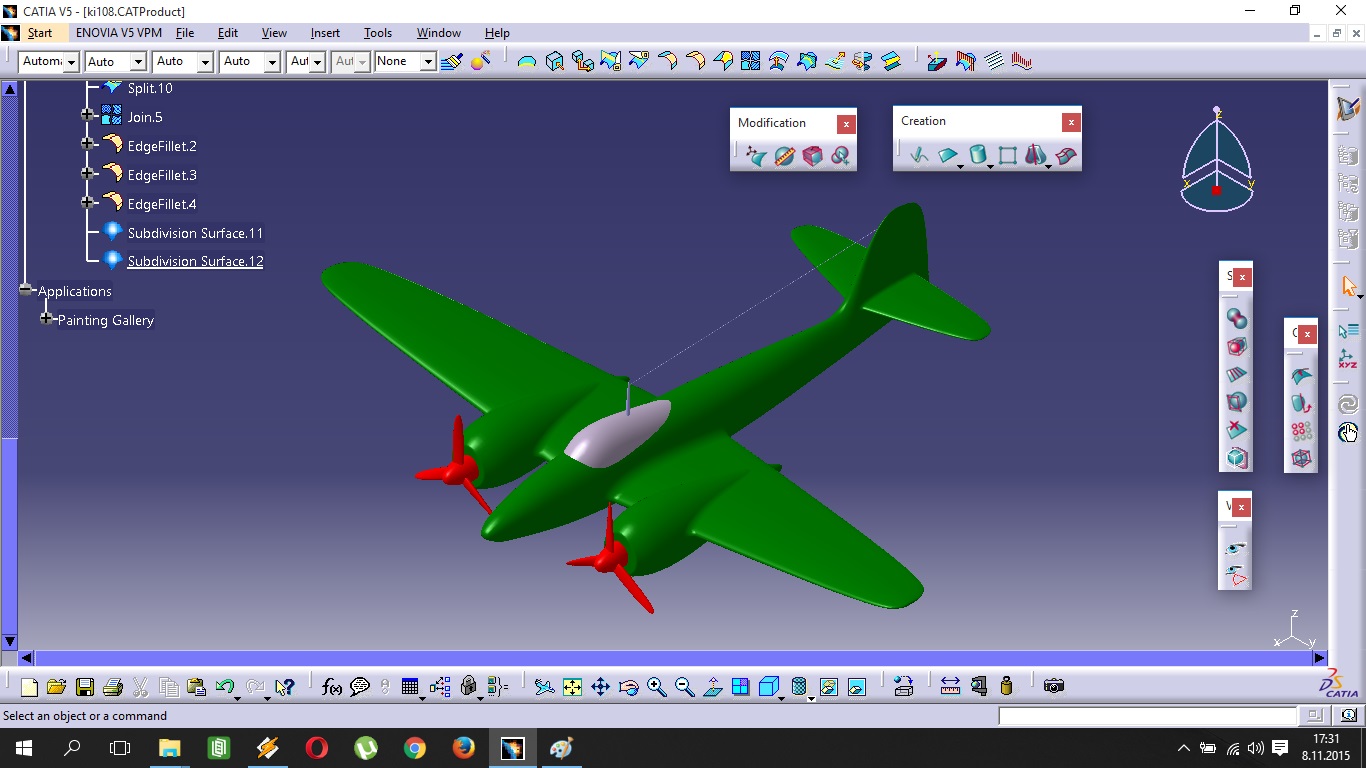
Task: Select Split.10 in tree
Action: pos(150,88)
